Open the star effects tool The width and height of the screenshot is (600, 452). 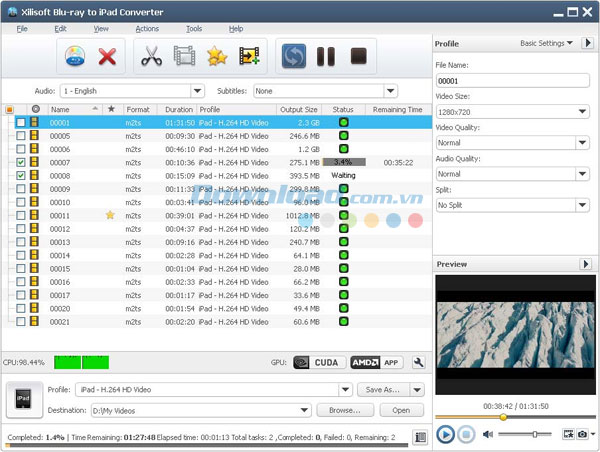[216, 57]
